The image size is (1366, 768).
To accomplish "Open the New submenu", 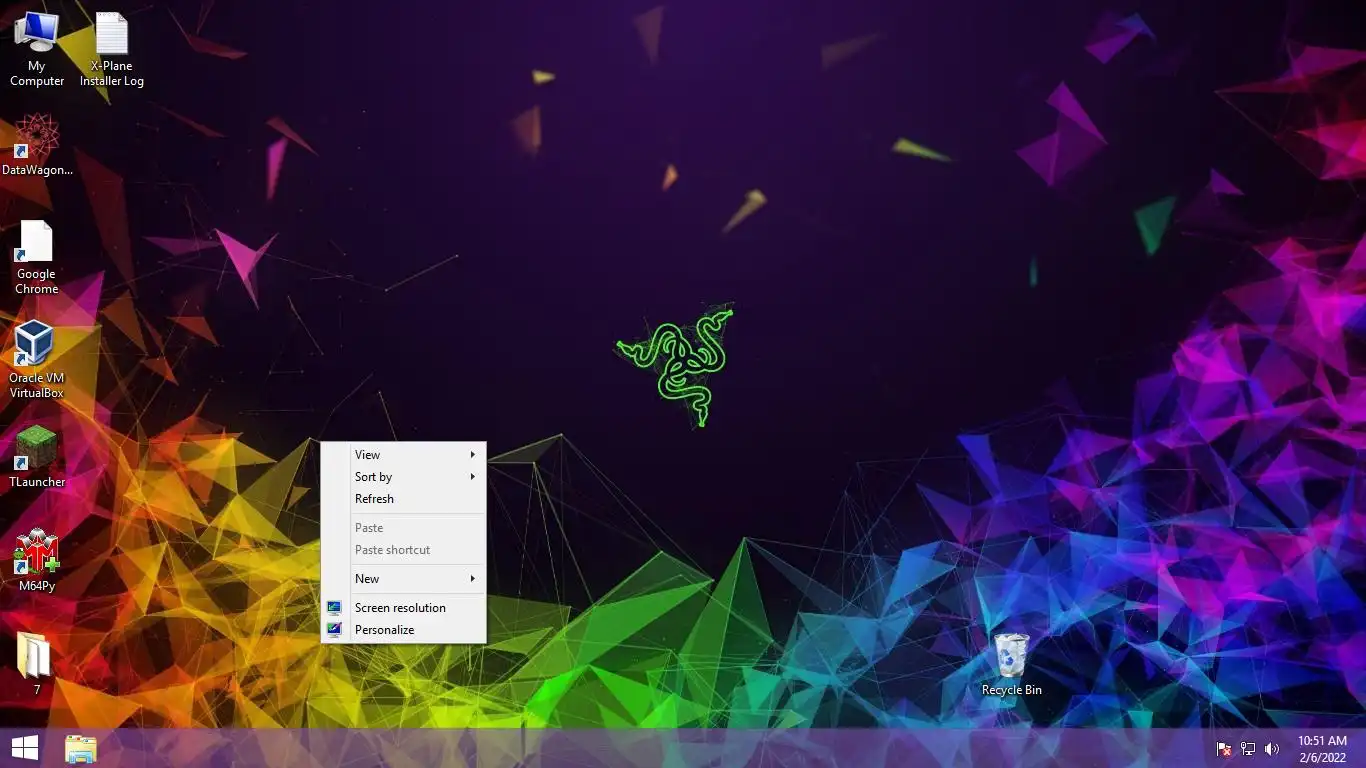I will coord(403,579).
